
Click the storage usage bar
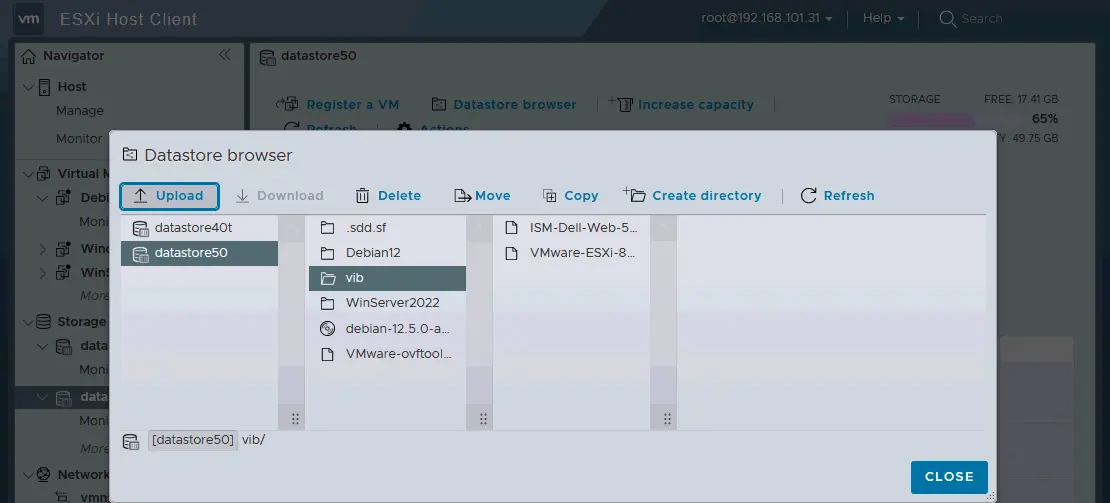[x=953, y=120]
